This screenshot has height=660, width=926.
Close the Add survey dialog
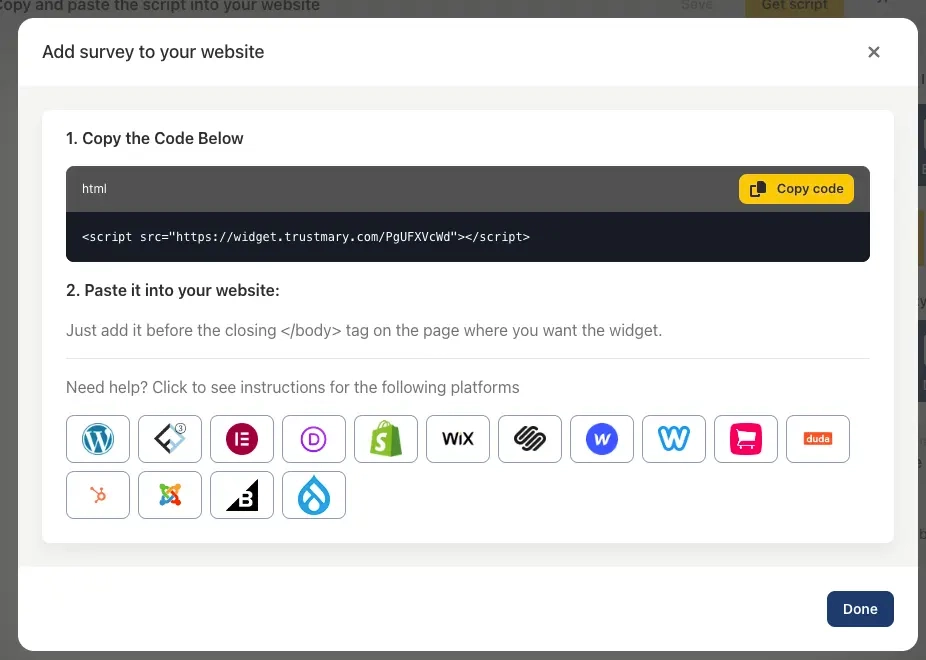tap(874, 52)
